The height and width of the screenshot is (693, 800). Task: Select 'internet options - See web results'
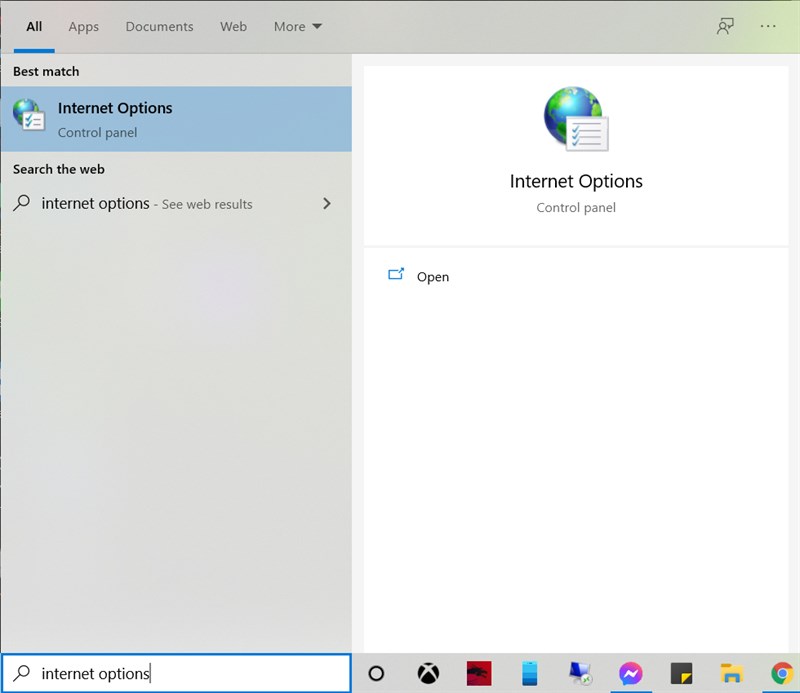176,204
